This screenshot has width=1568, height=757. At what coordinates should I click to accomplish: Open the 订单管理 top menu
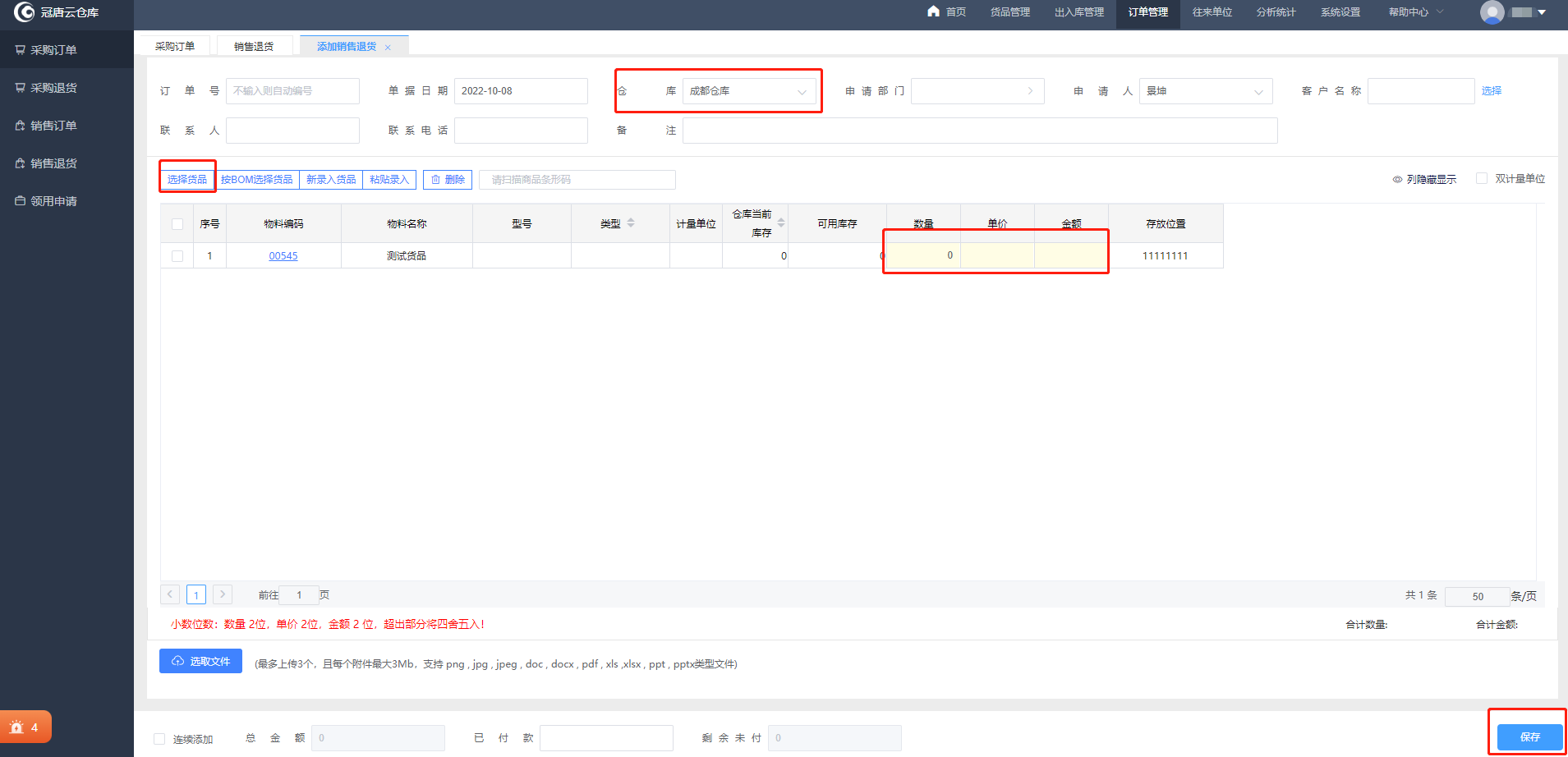1147,12
